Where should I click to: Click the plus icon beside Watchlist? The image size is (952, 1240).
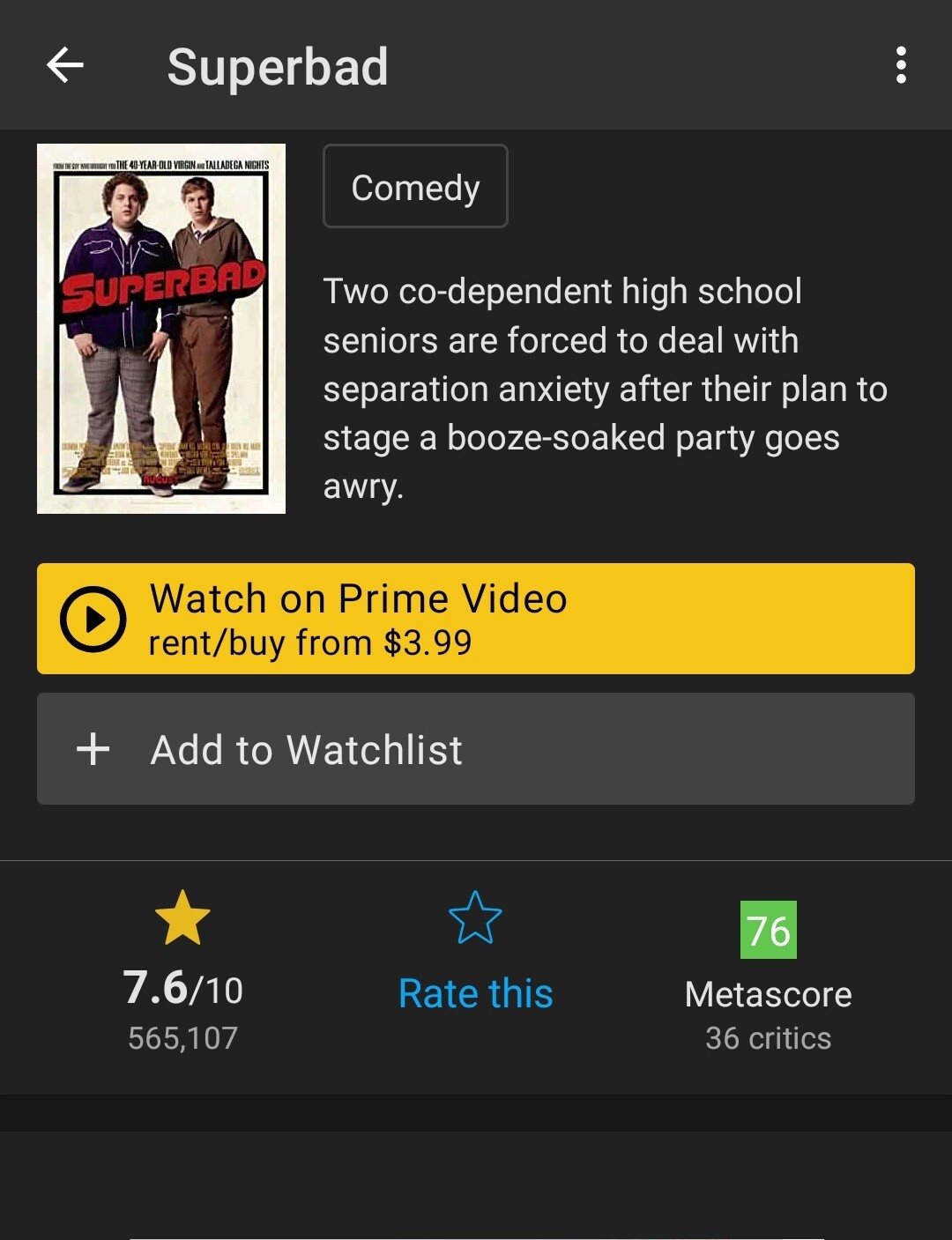pos(93,749)
